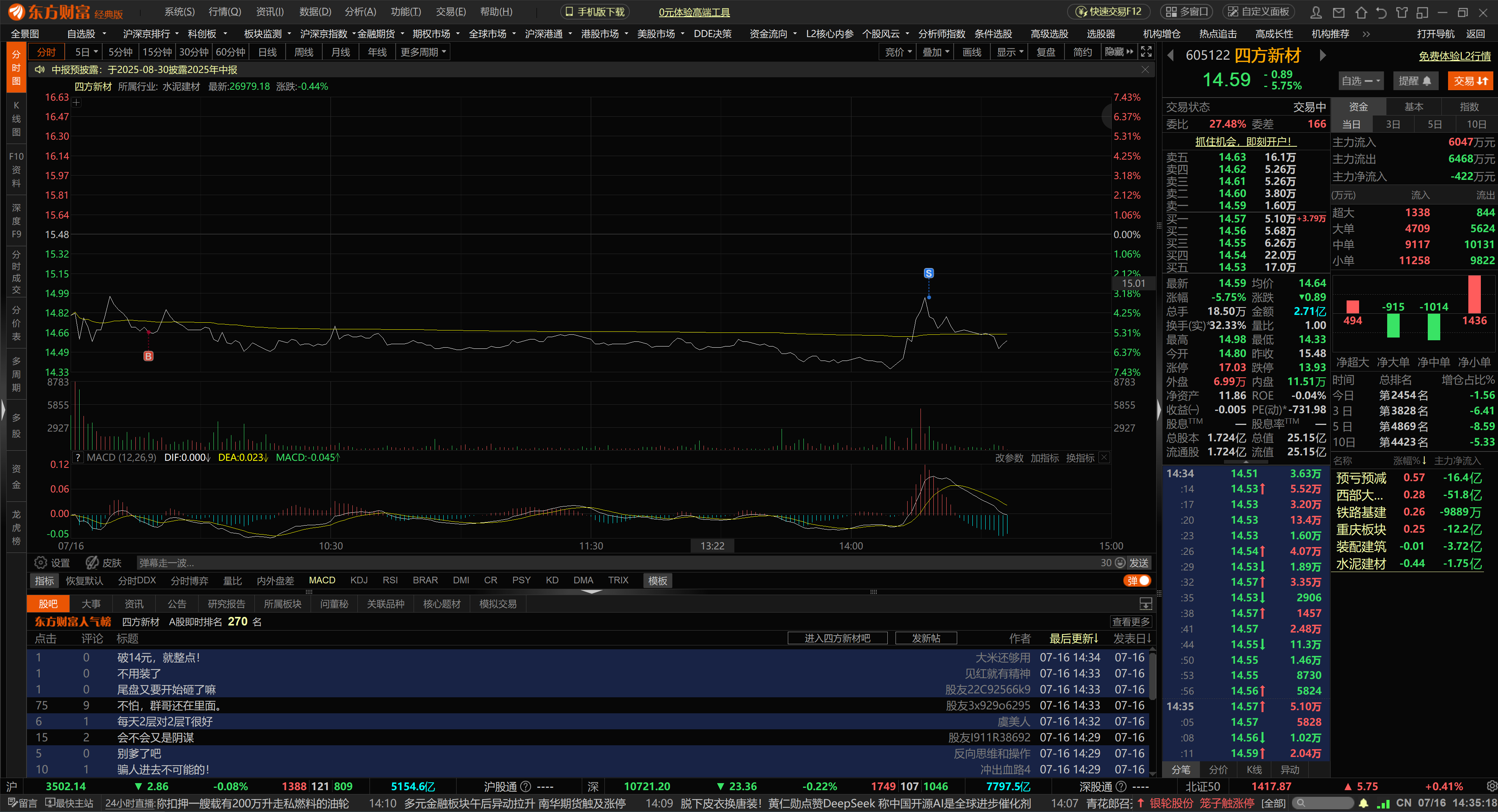Click the B buy marker on chart
1498x812 pixels.
(148, 356)
